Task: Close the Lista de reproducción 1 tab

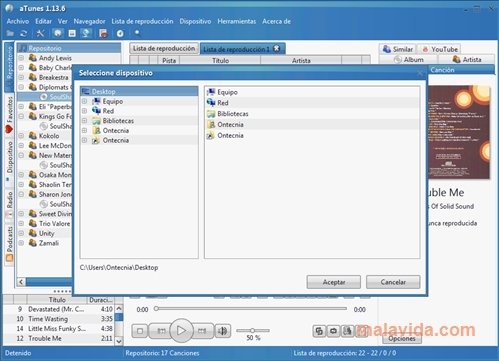Action: point(277,49)
